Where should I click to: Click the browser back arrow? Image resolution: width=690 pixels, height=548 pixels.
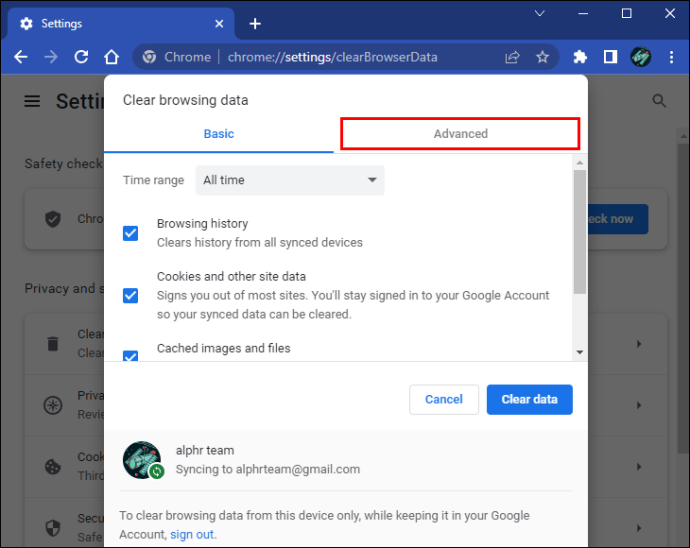(21, 57)
